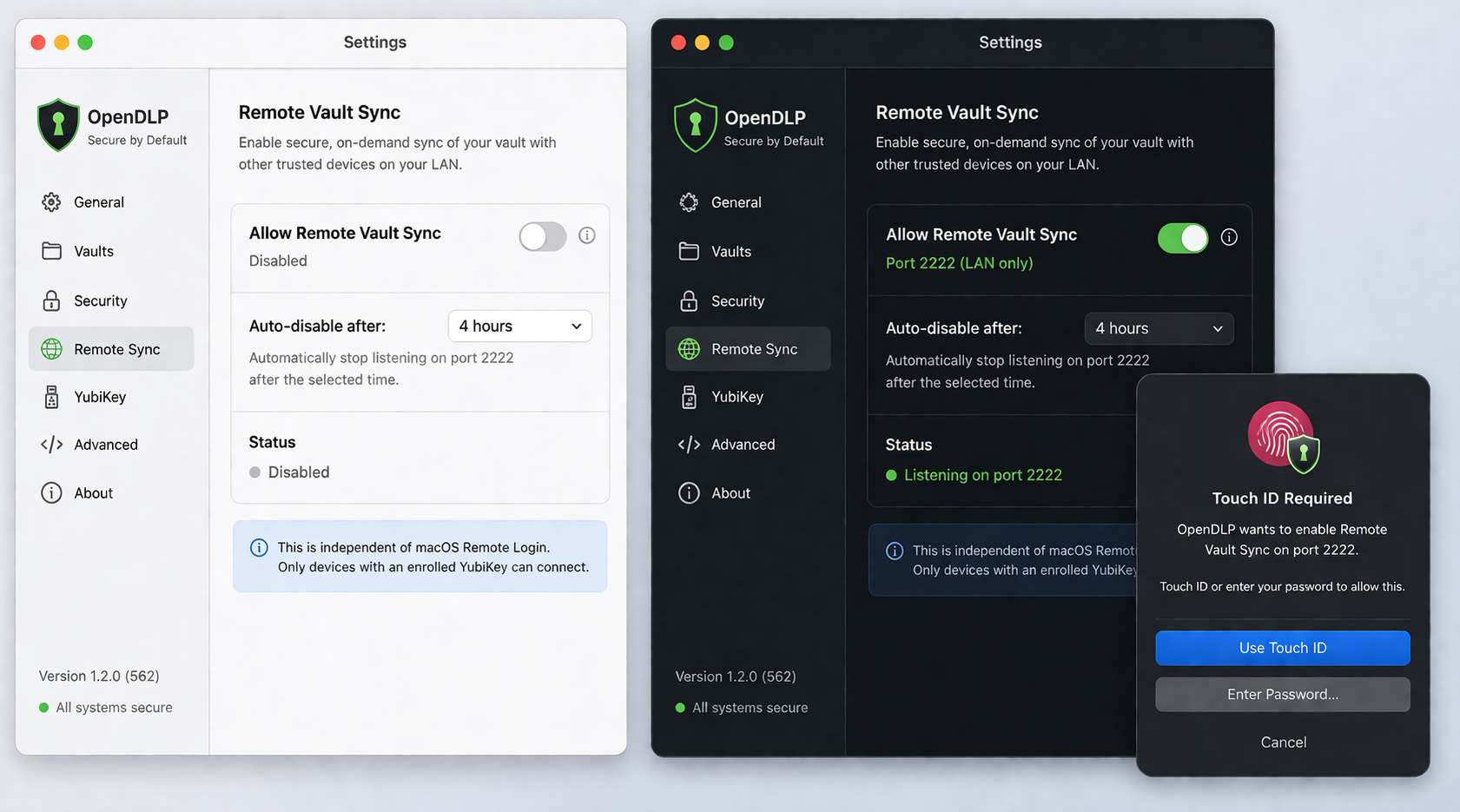Click Auto-disable after: label in dark window
This screenshot has width=1460, height=812.
954,328
